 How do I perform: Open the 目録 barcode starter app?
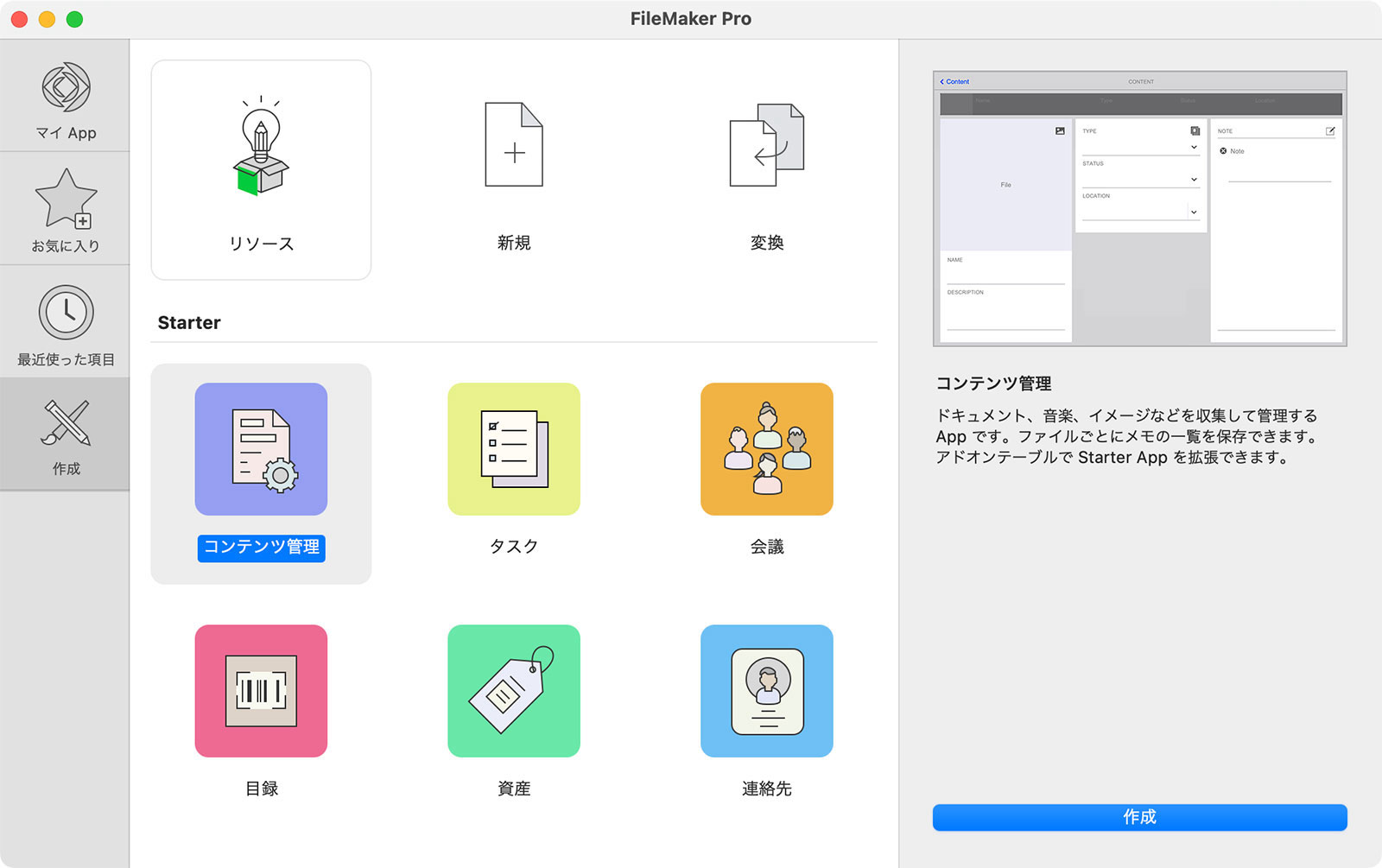coord(261,691)
